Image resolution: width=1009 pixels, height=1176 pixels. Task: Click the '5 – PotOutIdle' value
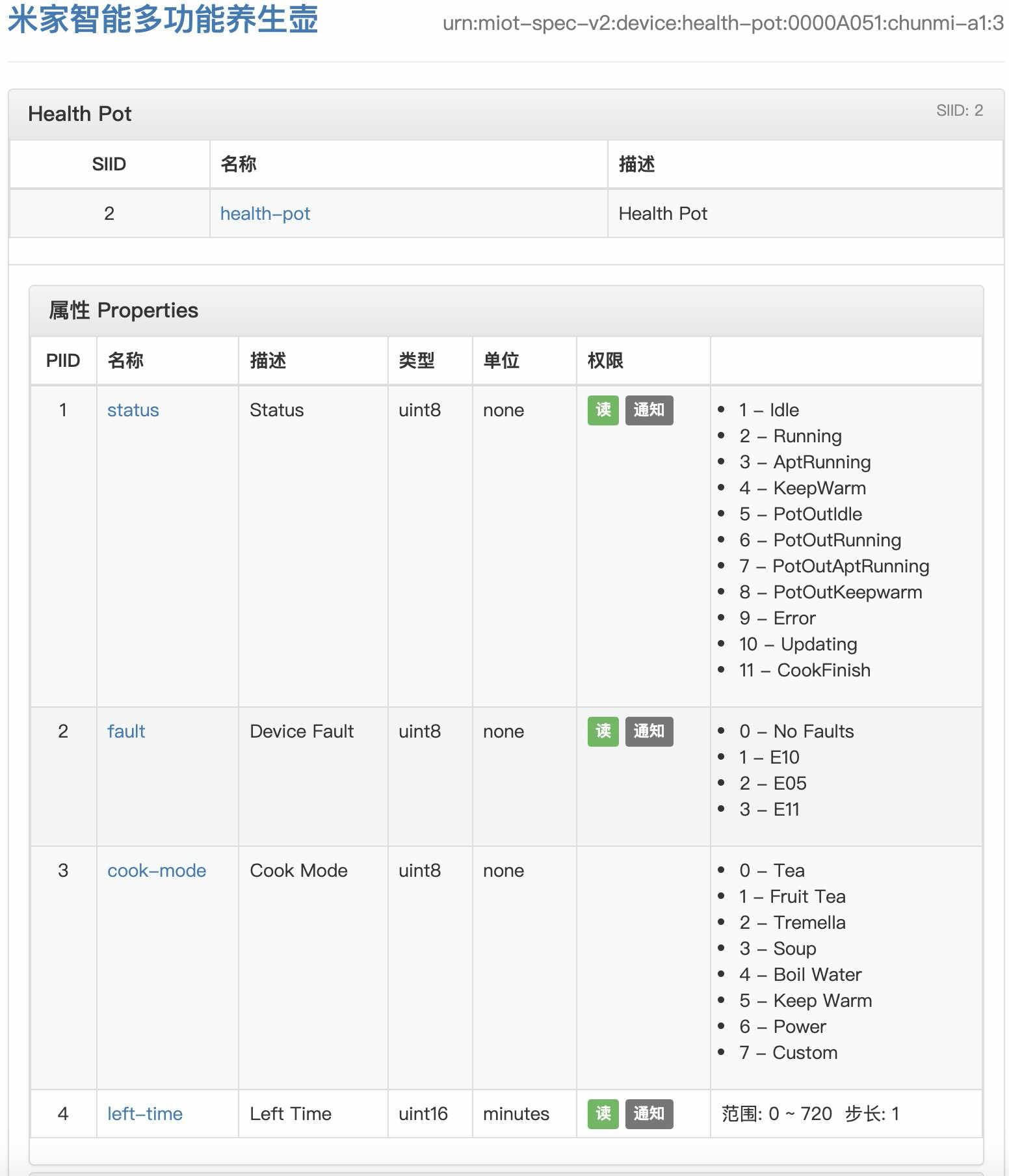(801, 514)
